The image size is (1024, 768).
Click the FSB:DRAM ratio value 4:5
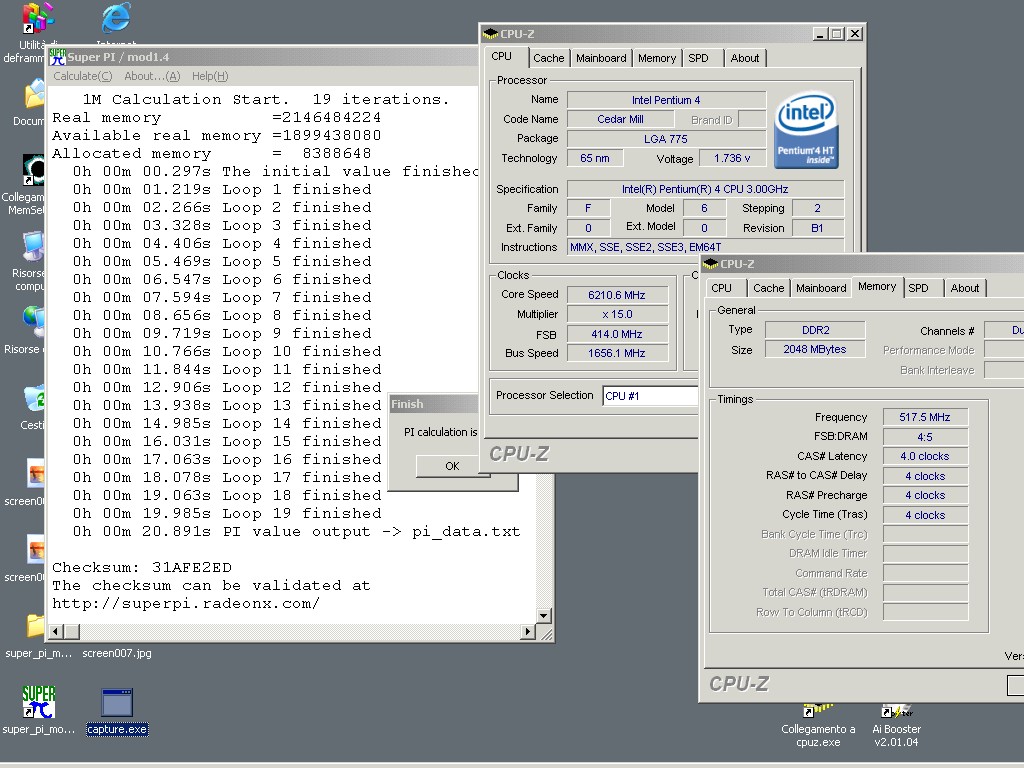tap(925, 437)
